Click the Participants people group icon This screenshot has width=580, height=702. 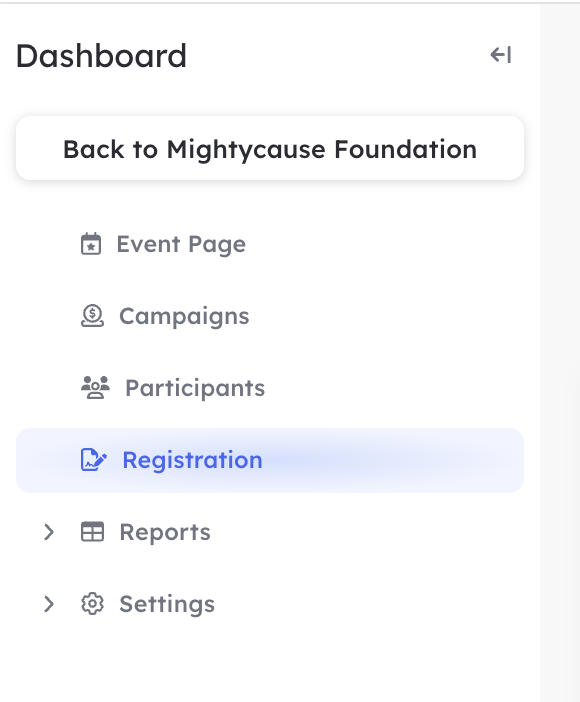tap(95, 388)
